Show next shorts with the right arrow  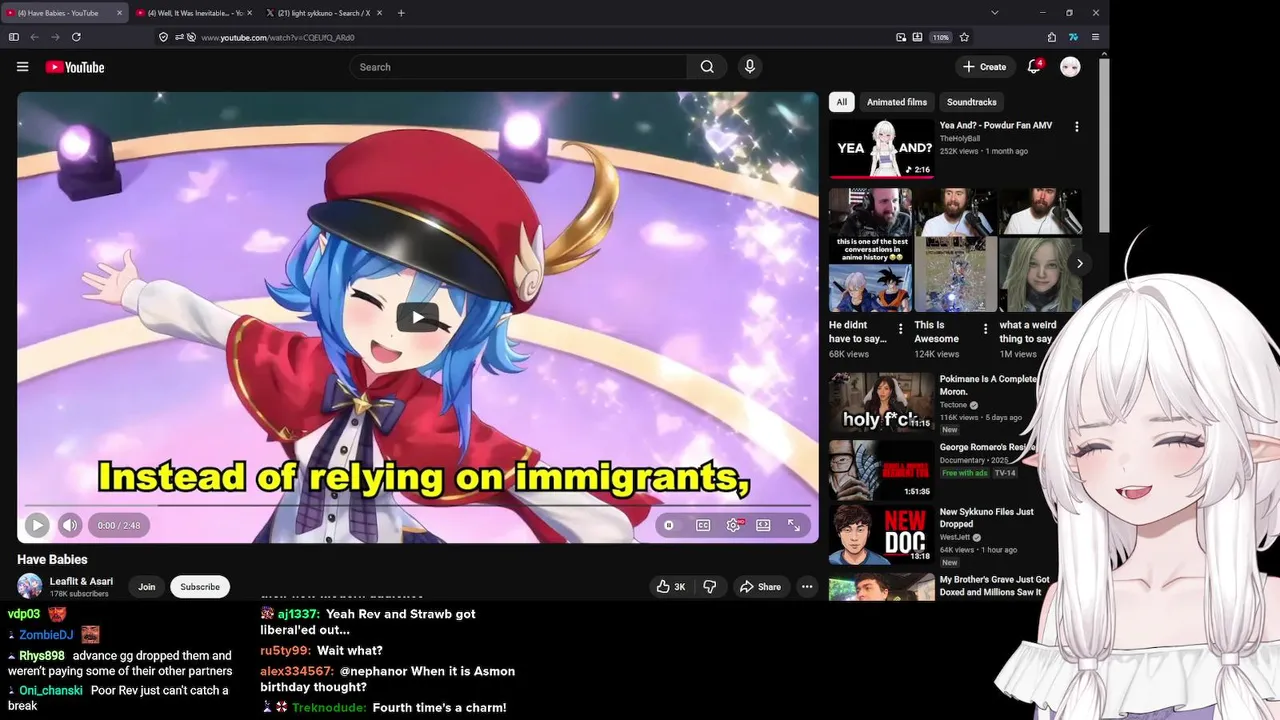point(1079,264)
